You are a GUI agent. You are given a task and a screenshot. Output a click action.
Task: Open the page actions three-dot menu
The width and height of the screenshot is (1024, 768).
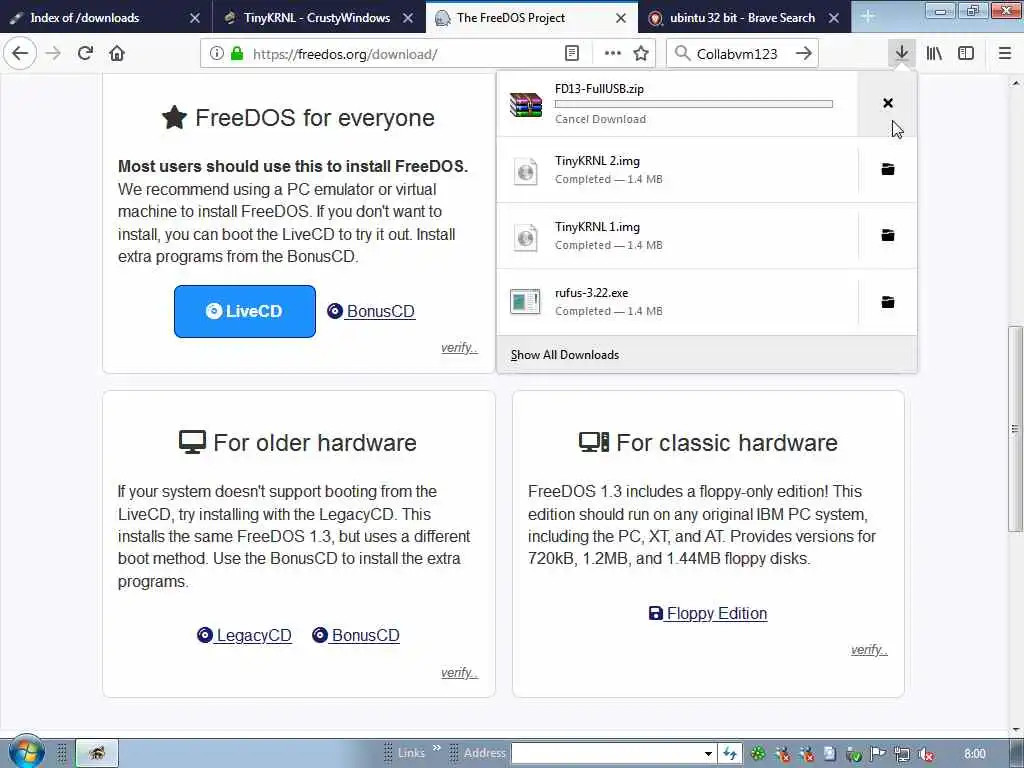(x=613, y=54)
